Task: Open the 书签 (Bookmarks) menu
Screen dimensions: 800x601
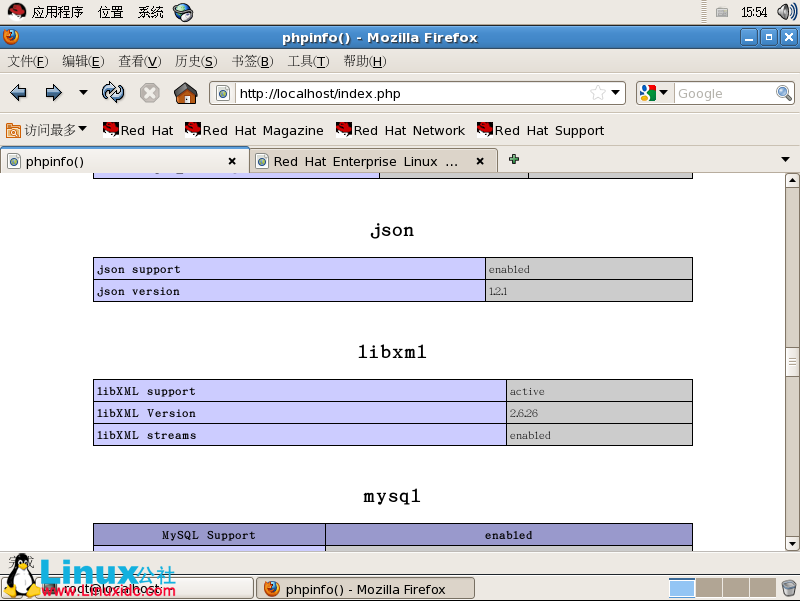Action: [252, 61]
